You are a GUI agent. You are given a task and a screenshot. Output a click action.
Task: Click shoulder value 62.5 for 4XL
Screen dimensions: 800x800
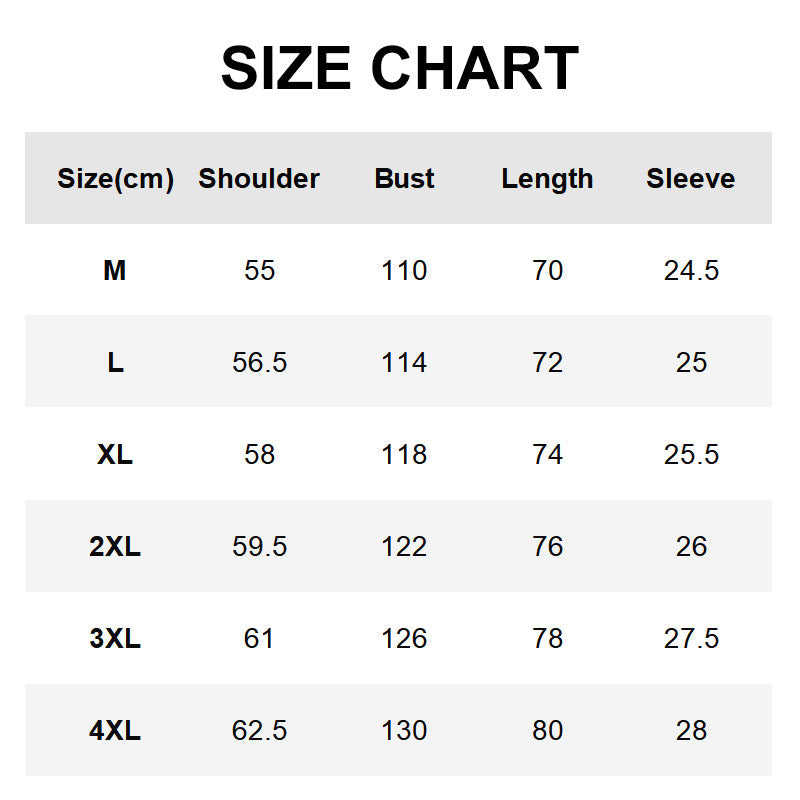260,731
